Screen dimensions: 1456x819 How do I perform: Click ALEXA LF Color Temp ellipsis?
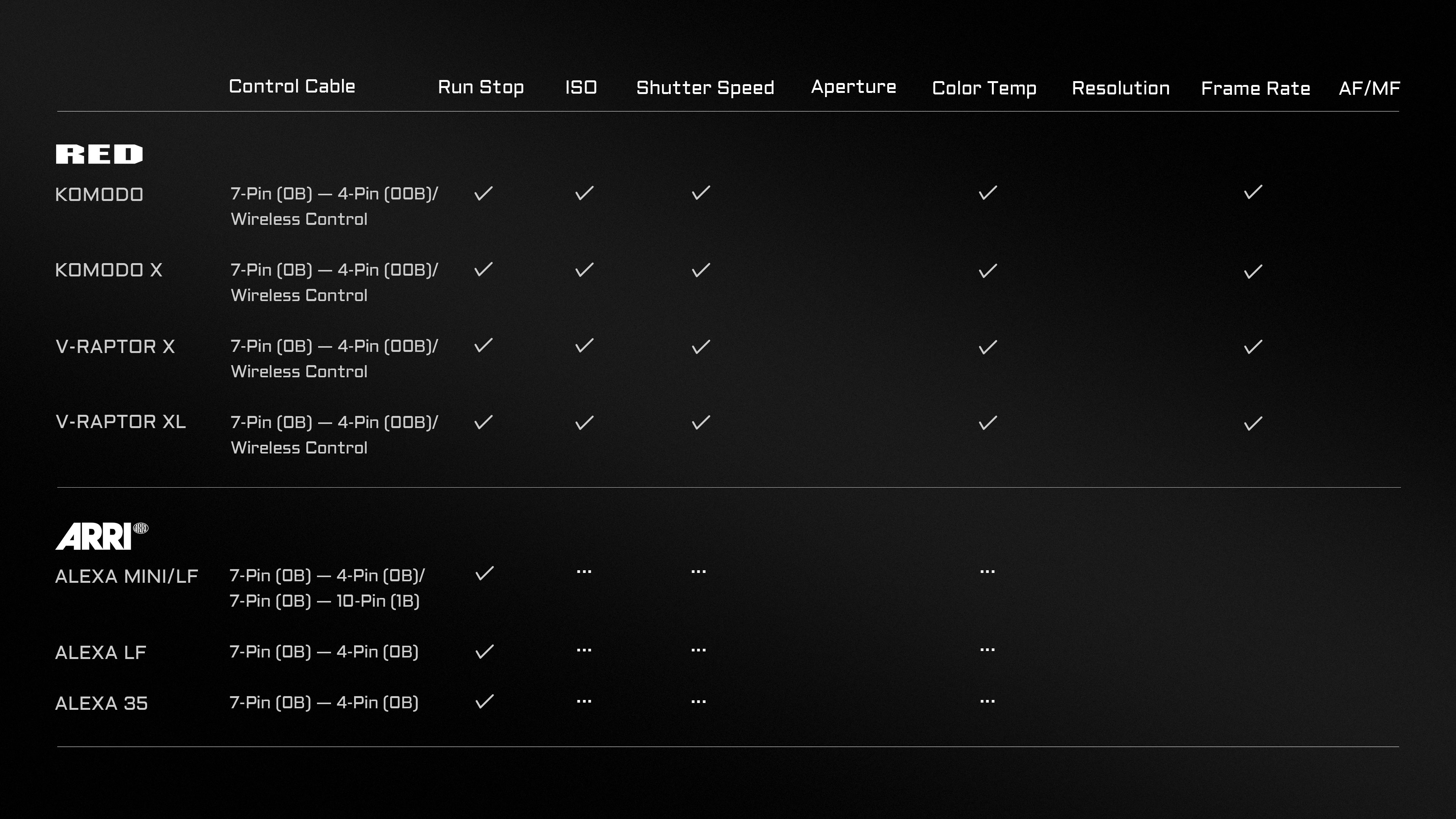click(987, 651)
